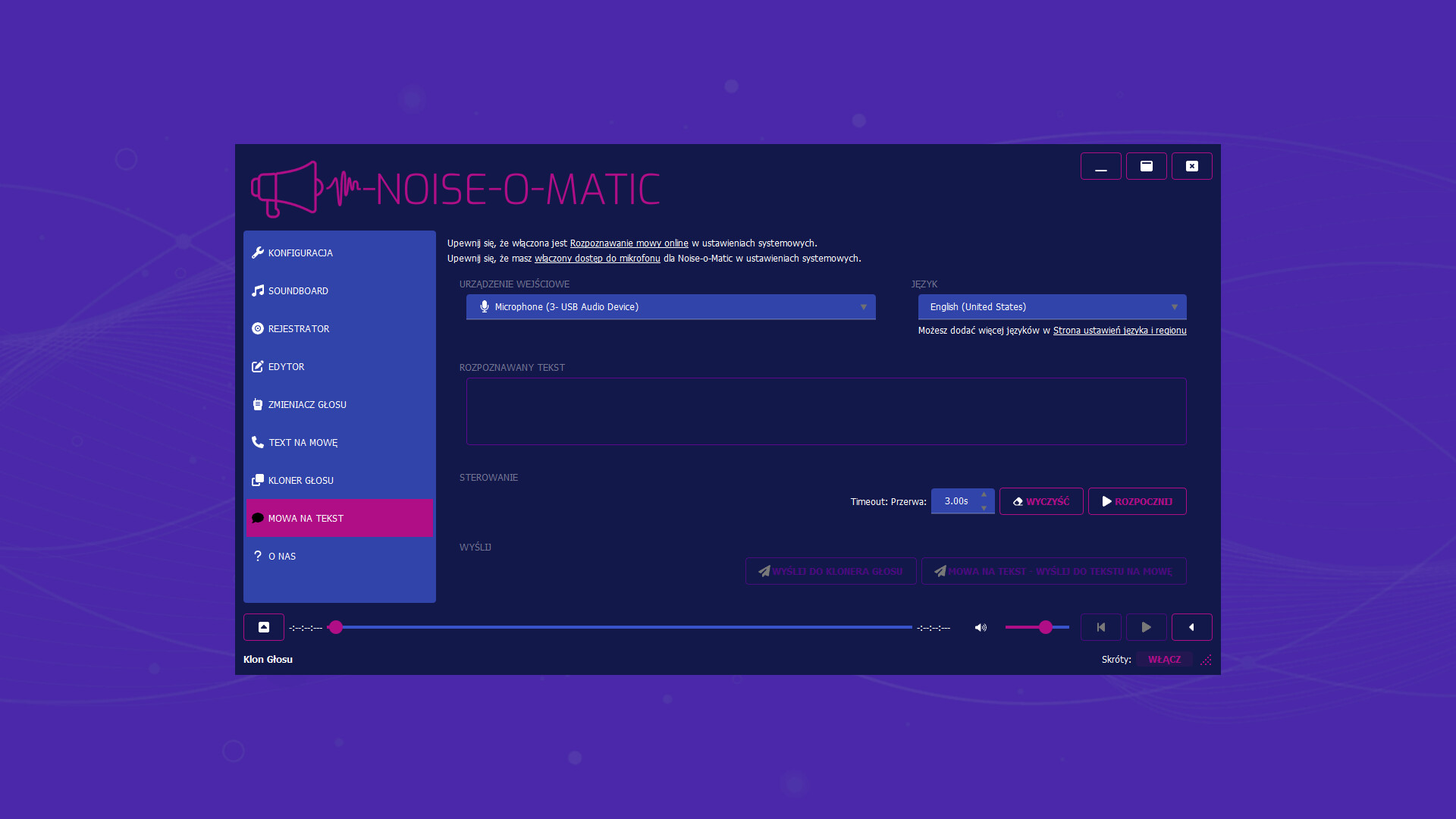The width and height of the screenshot is (1456, 819).
Task: Click the skip-to-start playback button
Action: coord(1100,627)
